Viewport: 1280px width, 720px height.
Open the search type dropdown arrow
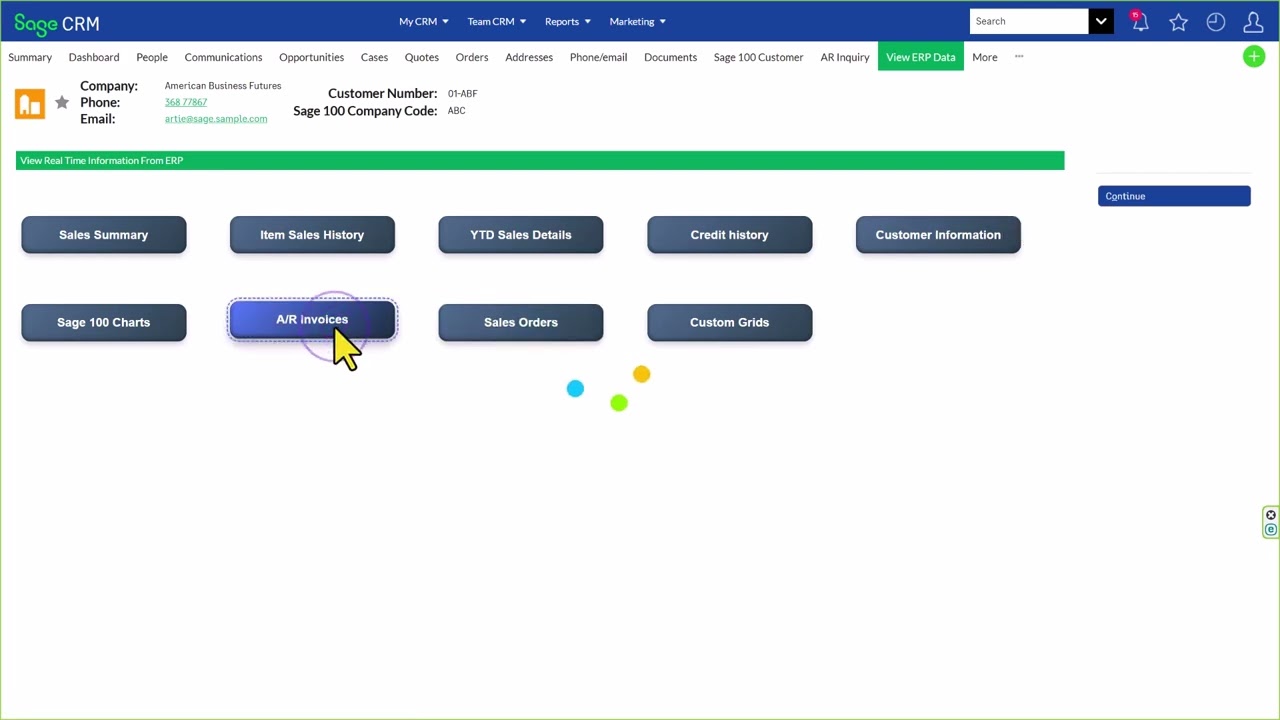(1101, 21)
